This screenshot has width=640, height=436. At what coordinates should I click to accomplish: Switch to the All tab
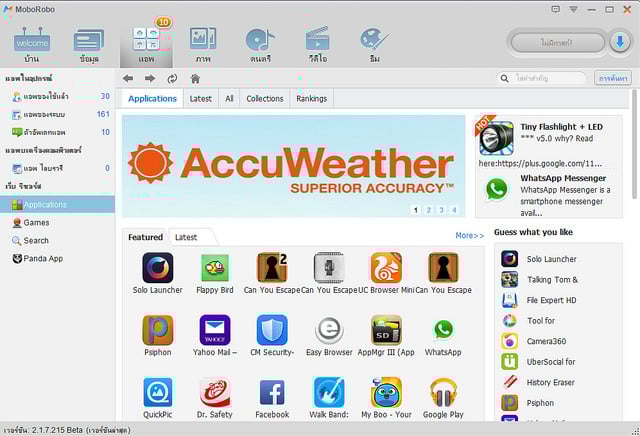coord(229,99)
